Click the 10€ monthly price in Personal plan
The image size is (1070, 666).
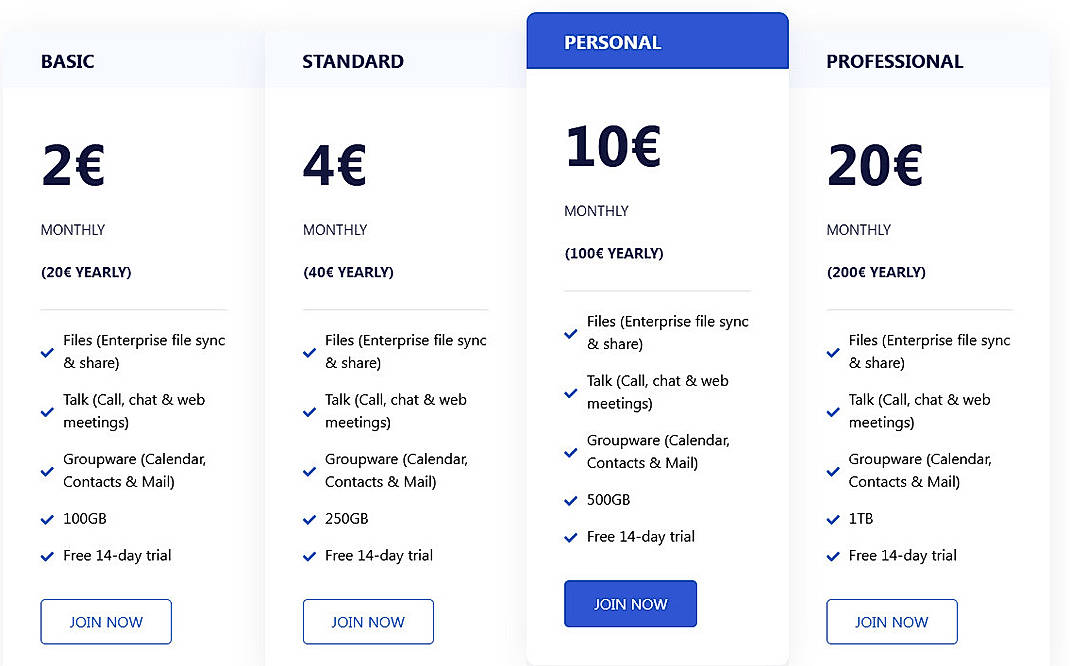point(612,145)
